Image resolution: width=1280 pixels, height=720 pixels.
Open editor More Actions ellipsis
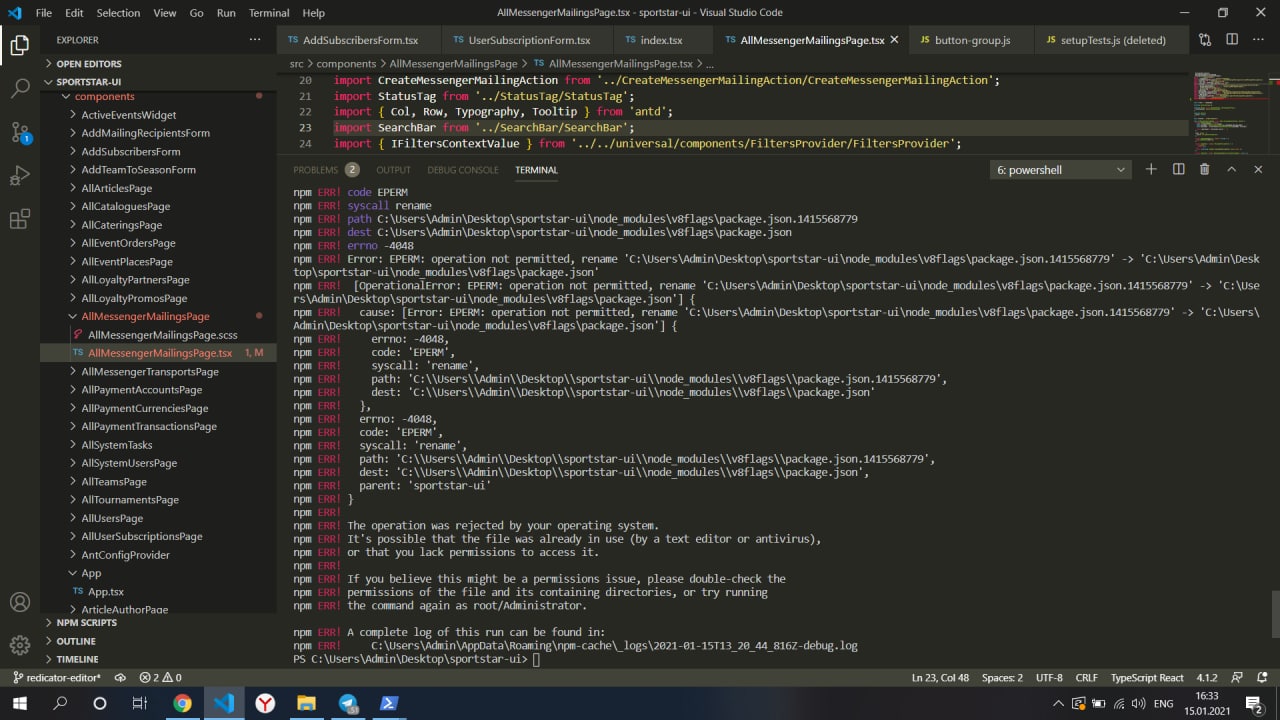[1259, 40]
